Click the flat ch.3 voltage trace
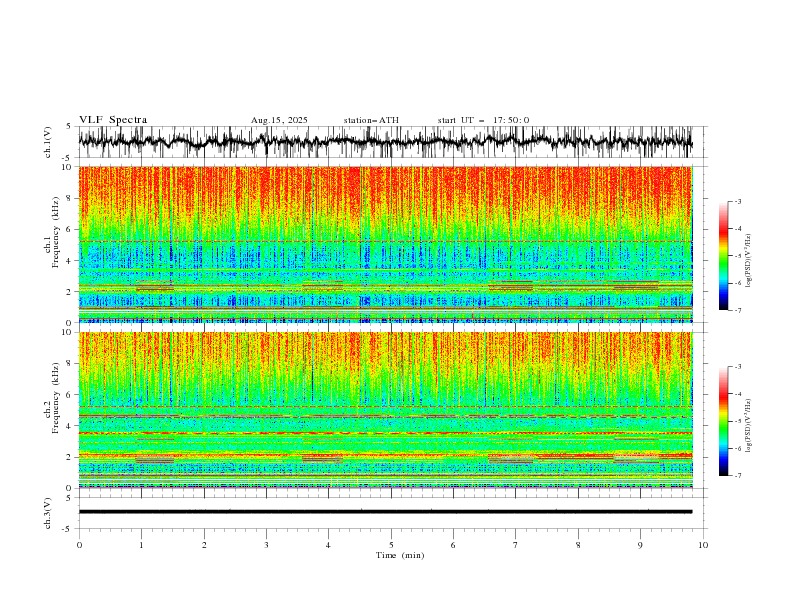This screenshot has height=612, width=792. pyautogui.click(x=385, y=512)
